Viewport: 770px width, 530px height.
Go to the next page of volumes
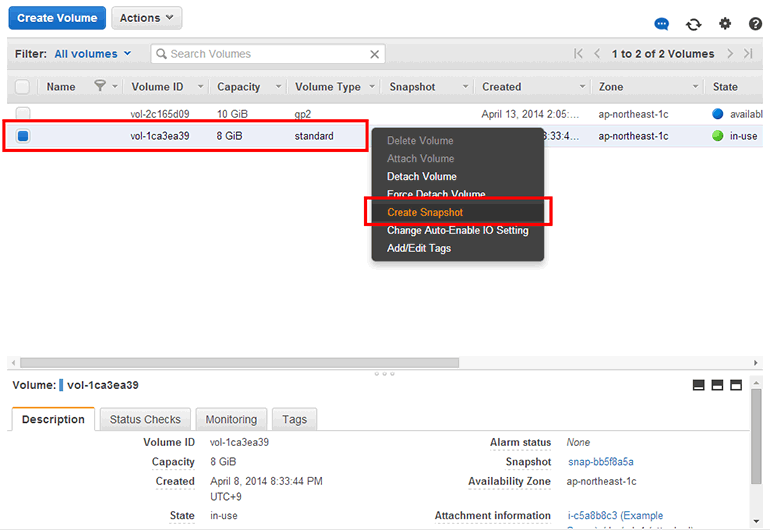tap(731, 54)
